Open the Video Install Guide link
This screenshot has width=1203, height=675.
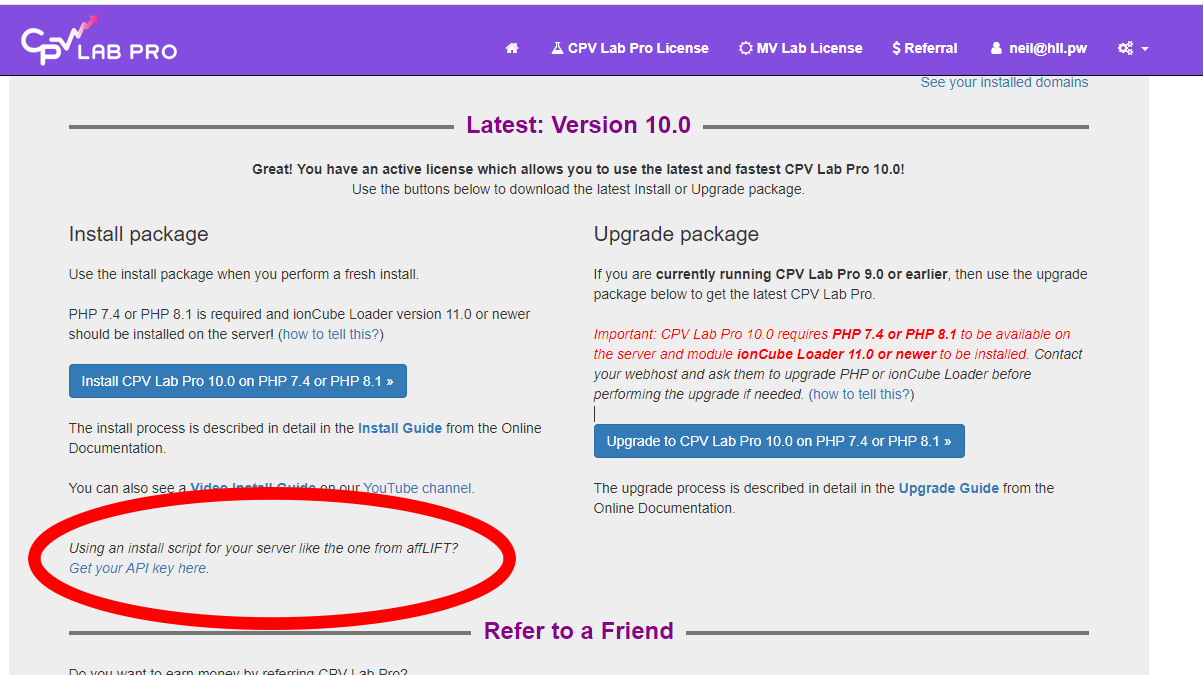point(253,488)
